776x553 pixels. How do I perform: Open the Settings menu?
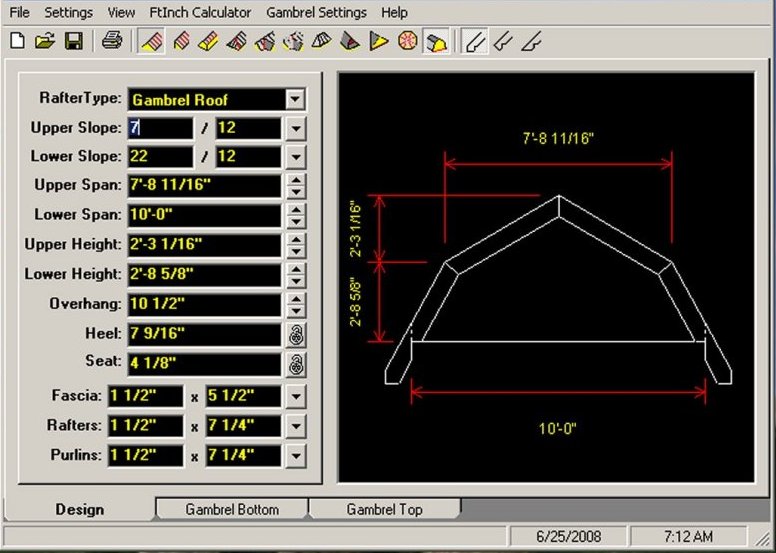68,12
